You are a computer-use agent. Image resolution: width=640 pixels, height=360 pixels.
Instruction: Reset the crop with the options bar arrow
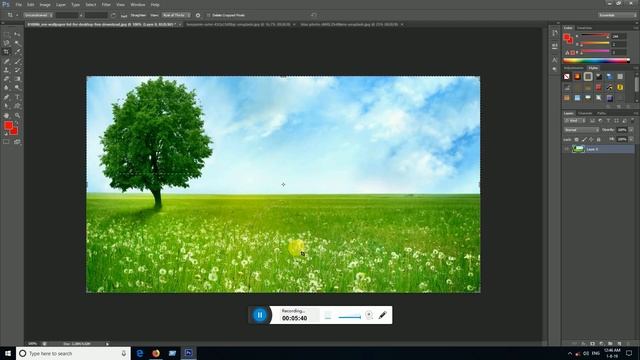click(x=313, y=15)
